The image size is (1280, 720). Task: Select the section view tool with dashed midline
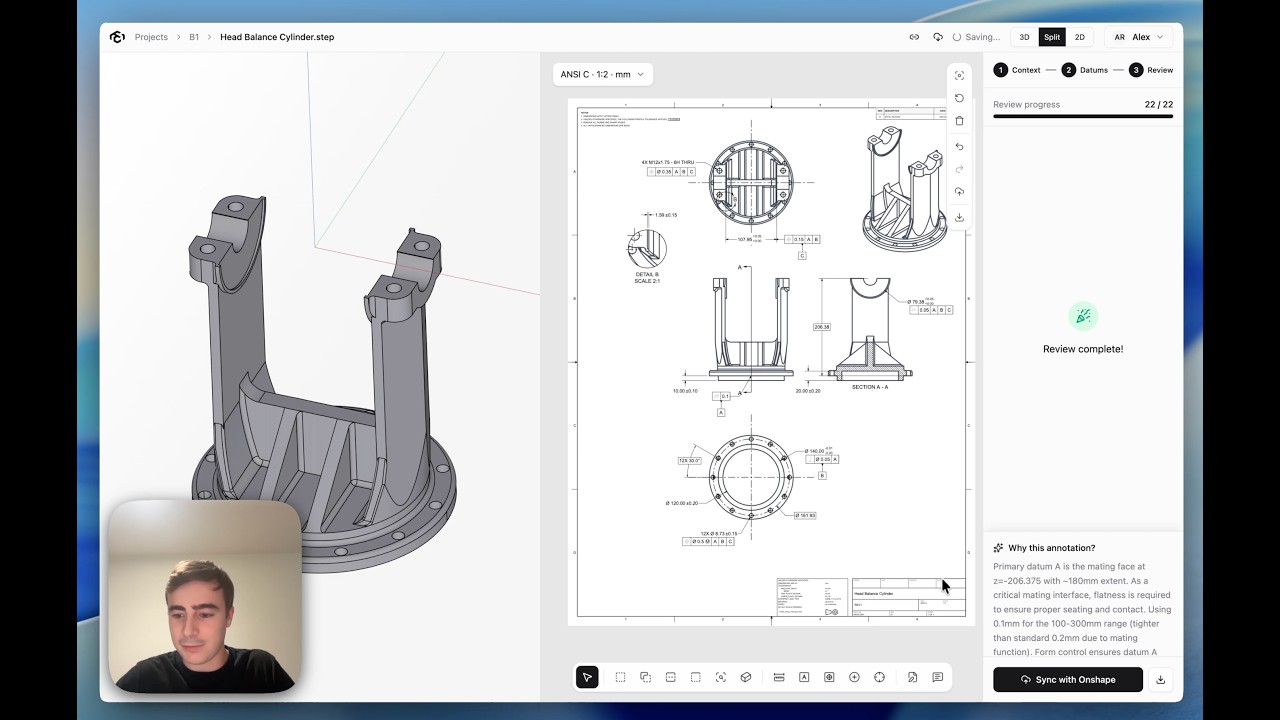click(670, 677)
